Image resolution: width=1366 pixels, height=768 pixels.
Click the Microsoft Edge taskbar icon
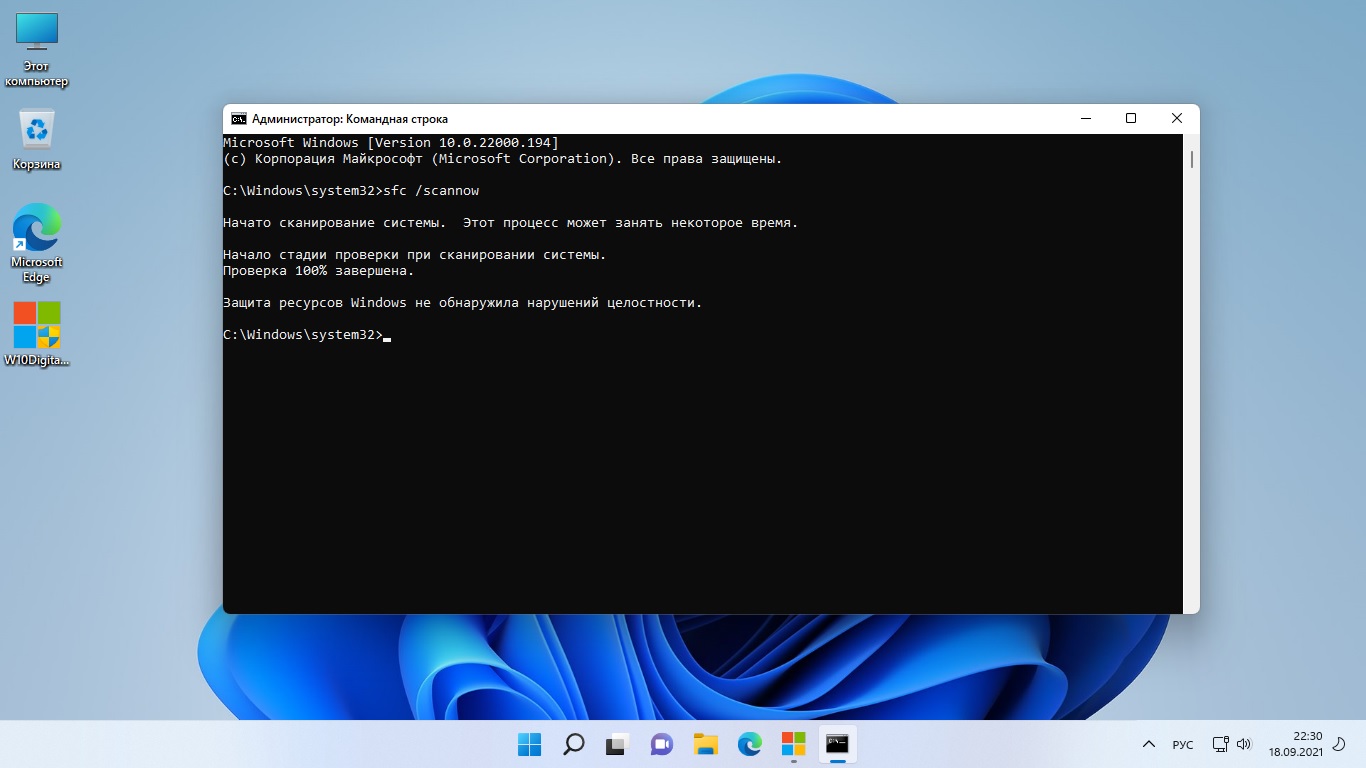tap(750, 744)
